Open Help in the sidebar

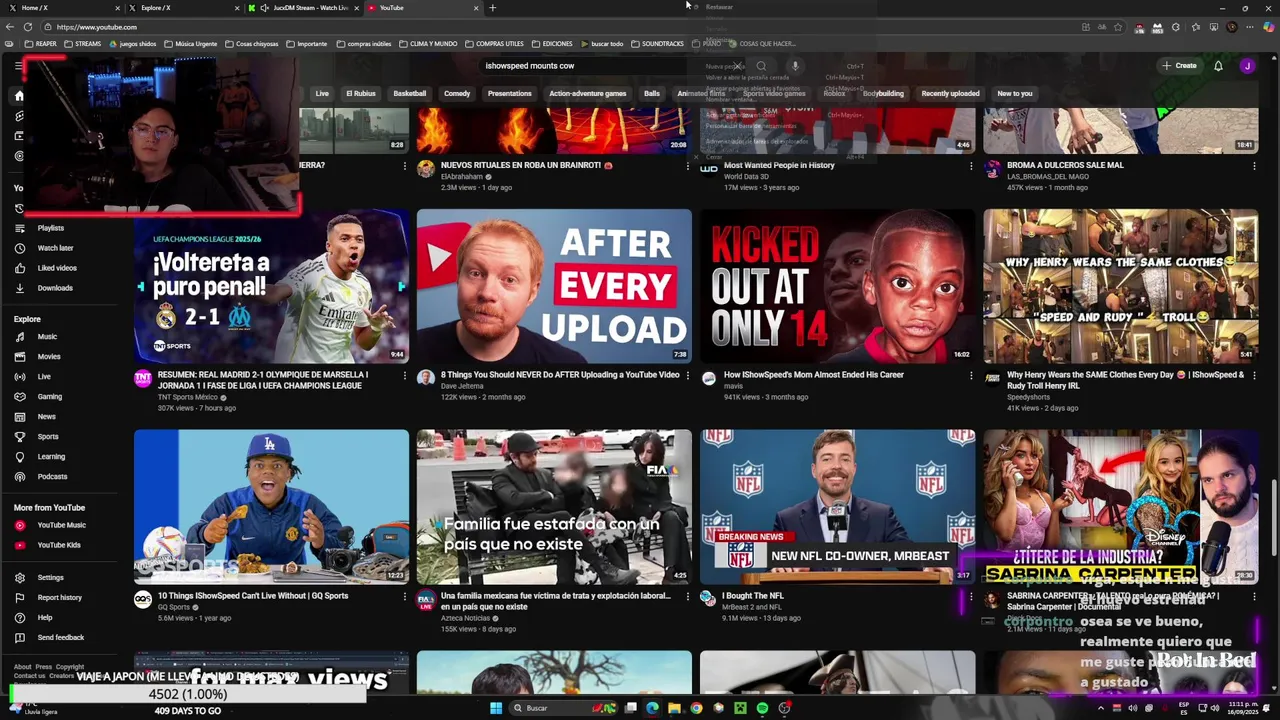[x=45, y=618]
